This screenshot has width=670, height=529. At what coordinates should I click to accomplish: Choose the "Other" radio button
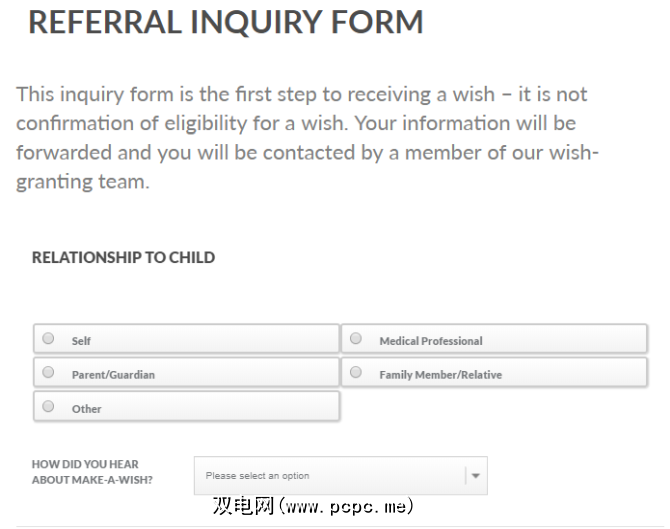click(48, 407)
